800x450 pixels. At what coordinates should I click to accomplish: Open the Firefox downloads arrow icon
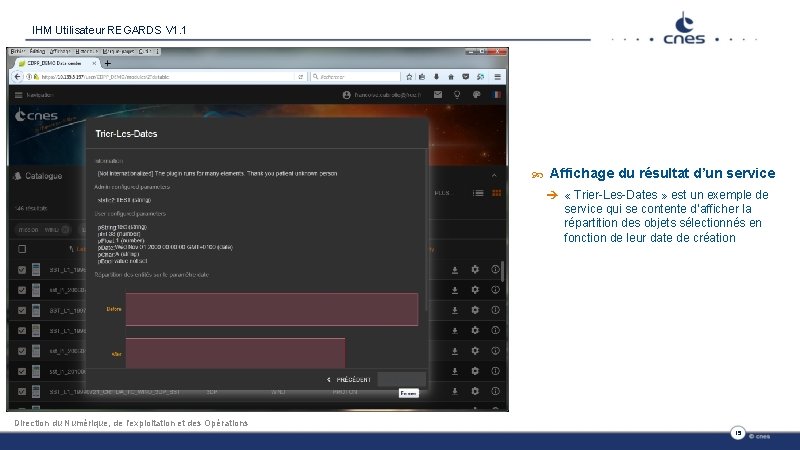(436, 77)
